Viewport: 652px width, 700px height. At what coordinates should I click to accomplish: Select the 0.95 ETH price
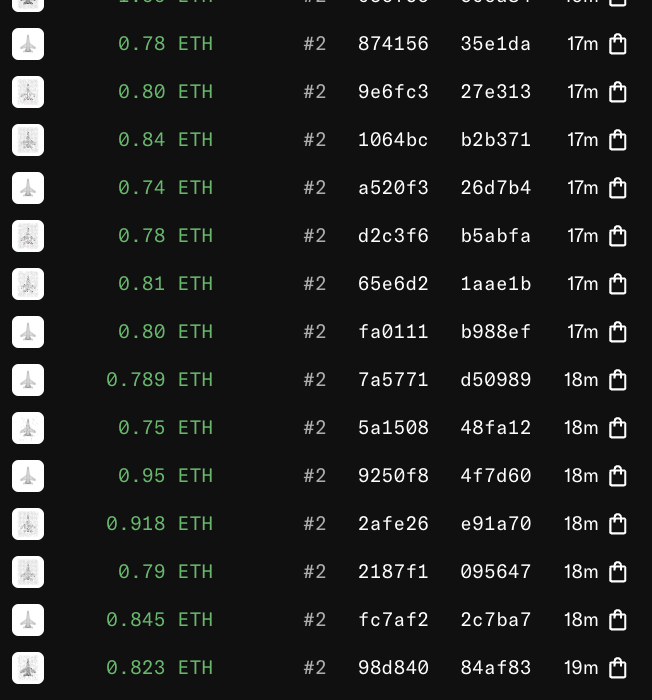(165, 476)
